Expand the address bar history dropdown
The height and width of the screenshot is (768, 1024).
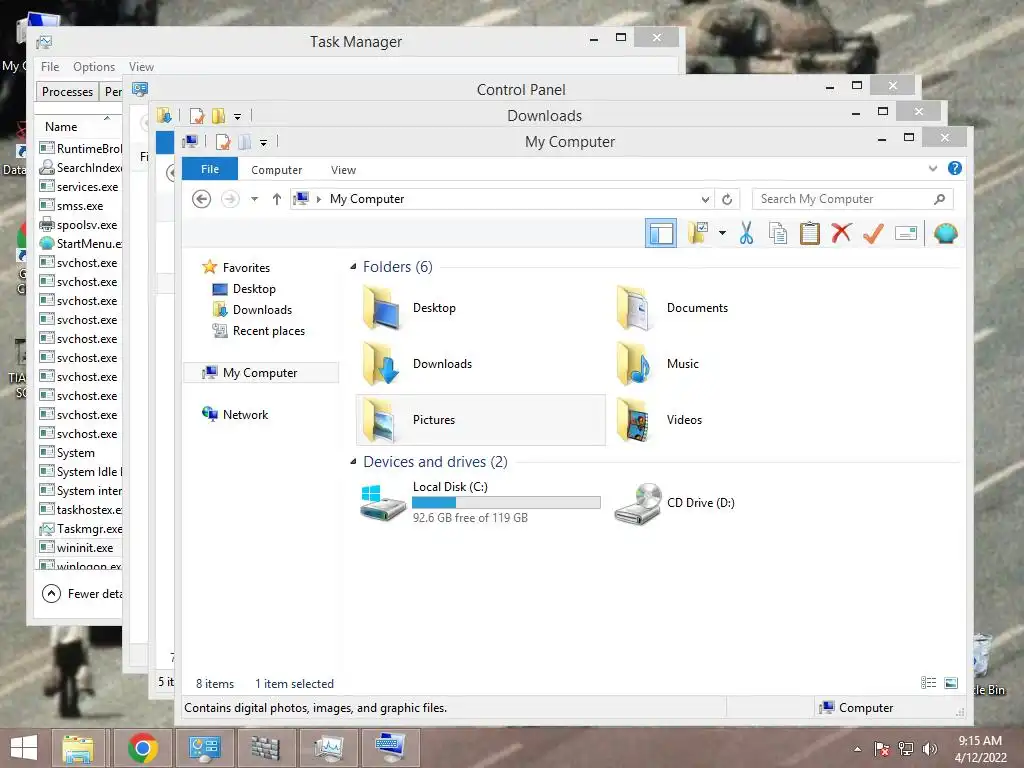[x=705, y=199]
